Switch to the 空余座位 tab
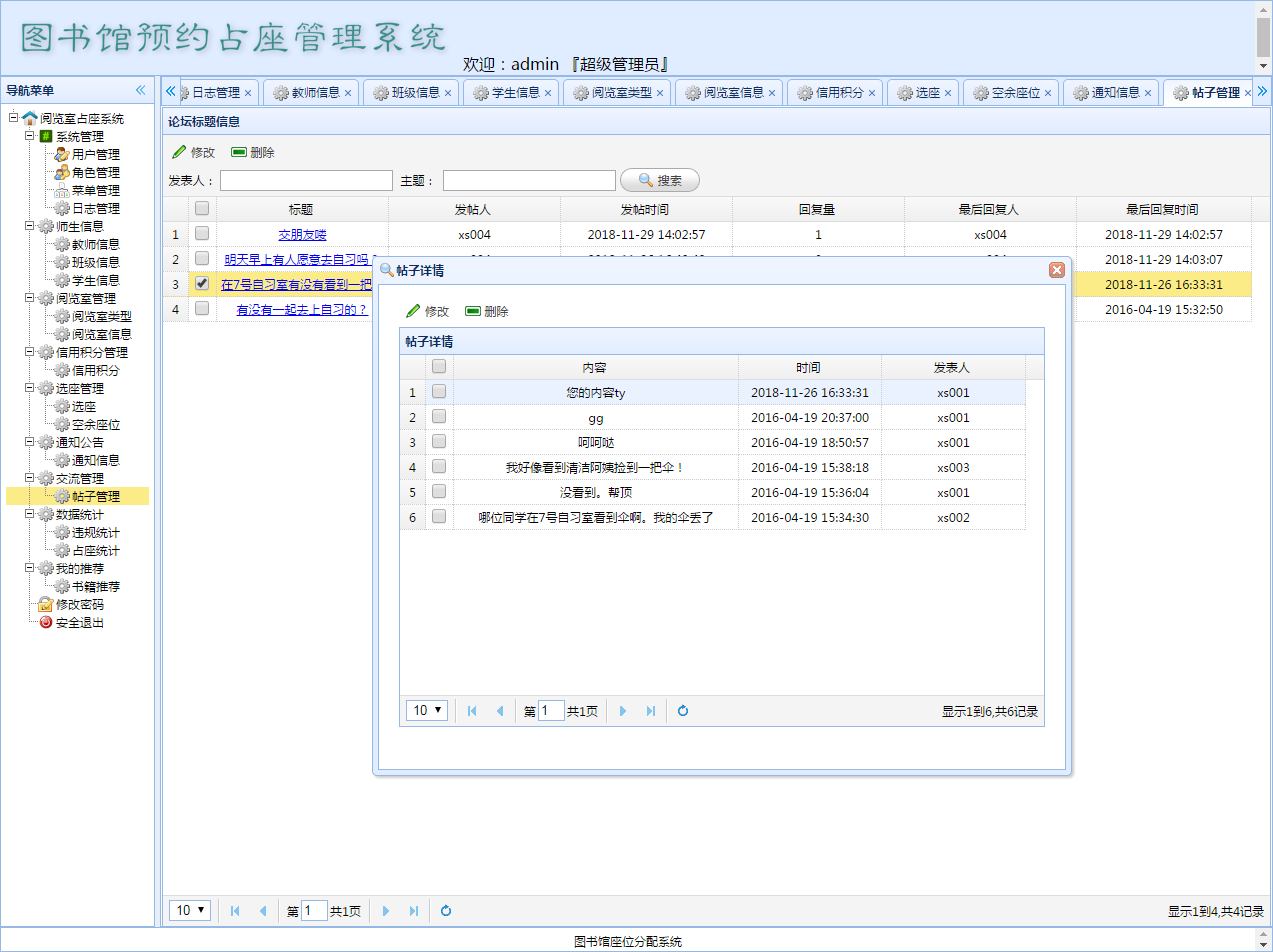Image resolution: width=1273 pixels, height=952 pixels. point(1010,92)
